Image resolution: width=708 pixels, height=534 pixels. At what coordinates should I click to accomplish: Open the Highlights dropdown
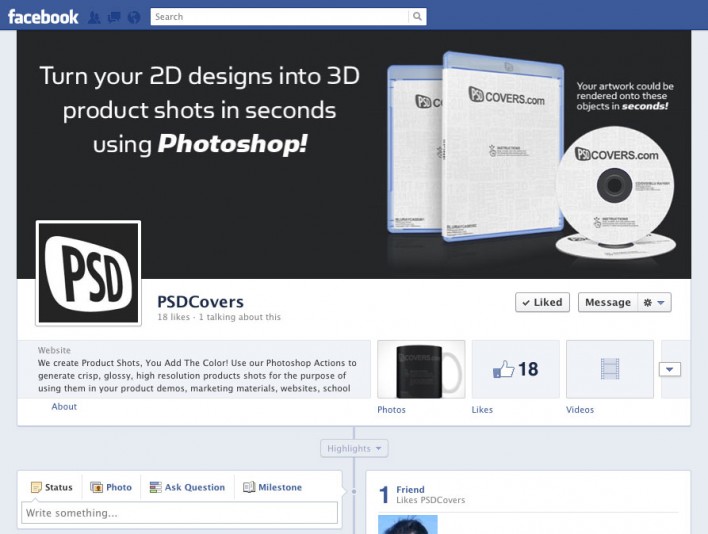coord(354,448)
